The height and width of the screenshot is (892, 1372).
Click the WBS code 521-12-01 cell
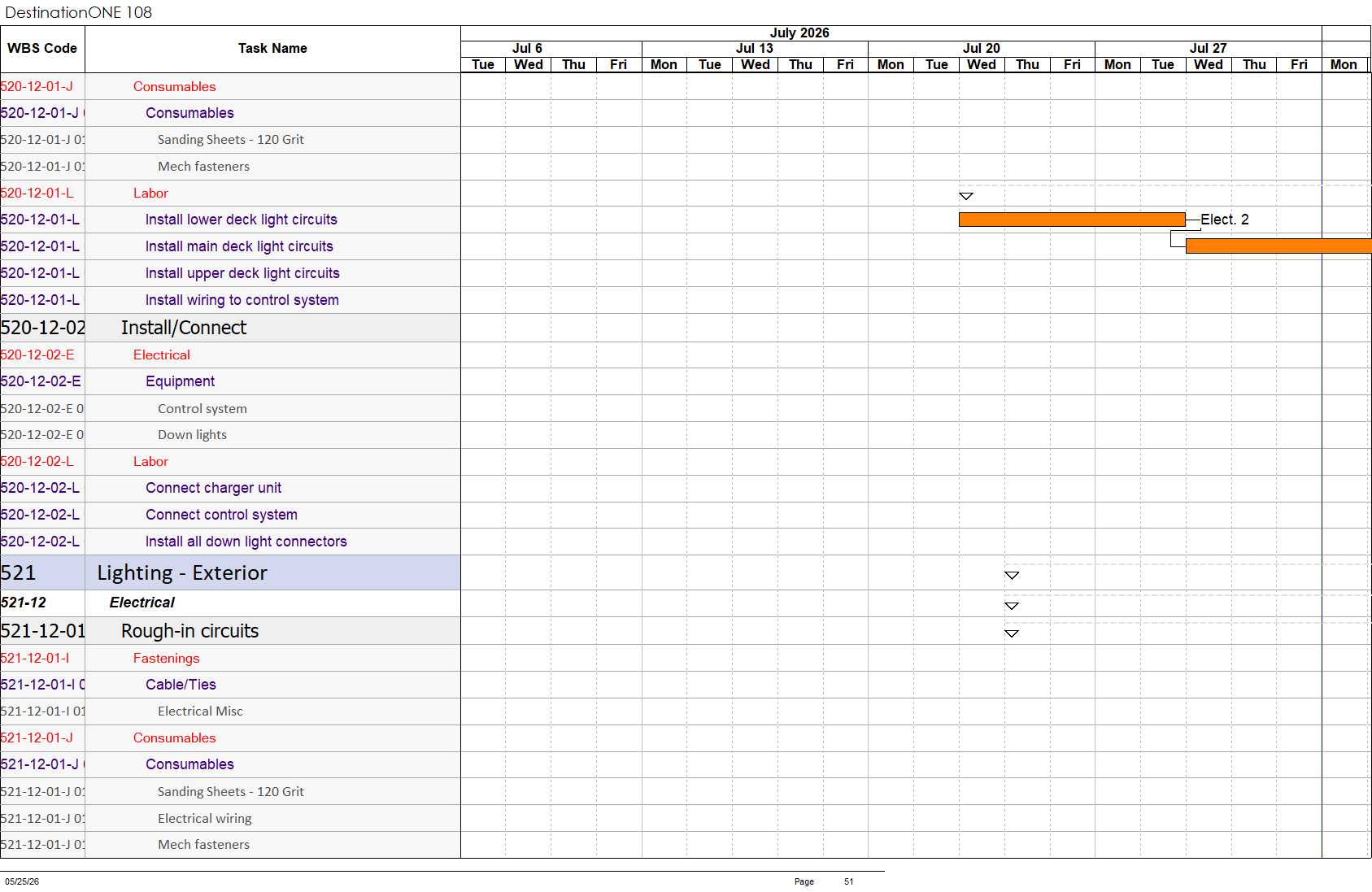point(42,631)
